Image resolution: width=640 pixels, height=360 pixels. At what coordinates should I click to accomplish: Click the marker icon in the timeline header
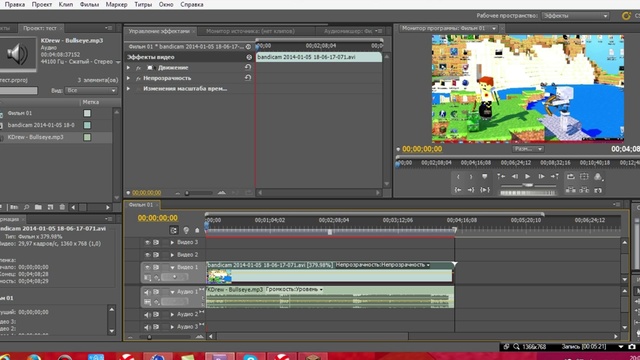197,231
